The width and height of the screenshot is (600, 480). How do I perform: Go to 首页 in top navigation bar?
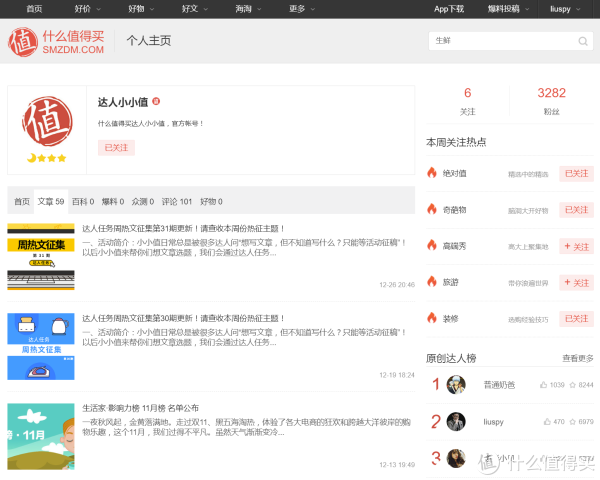pyautogui.click(x=34, y=9)
